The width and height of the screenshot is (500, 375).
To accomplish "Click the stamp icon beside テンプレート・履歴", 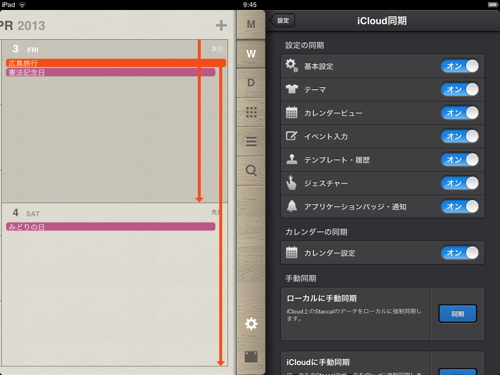I will click(x=292, y=159).
